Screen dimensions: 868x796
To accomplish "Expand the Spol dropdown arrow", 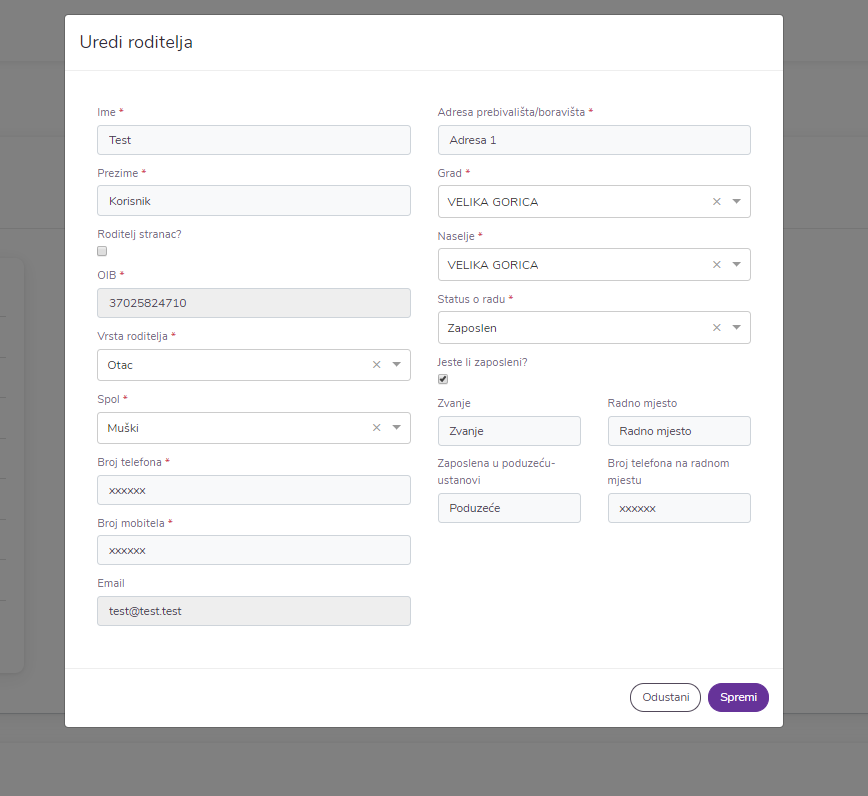I will click(x=396, y=428).
